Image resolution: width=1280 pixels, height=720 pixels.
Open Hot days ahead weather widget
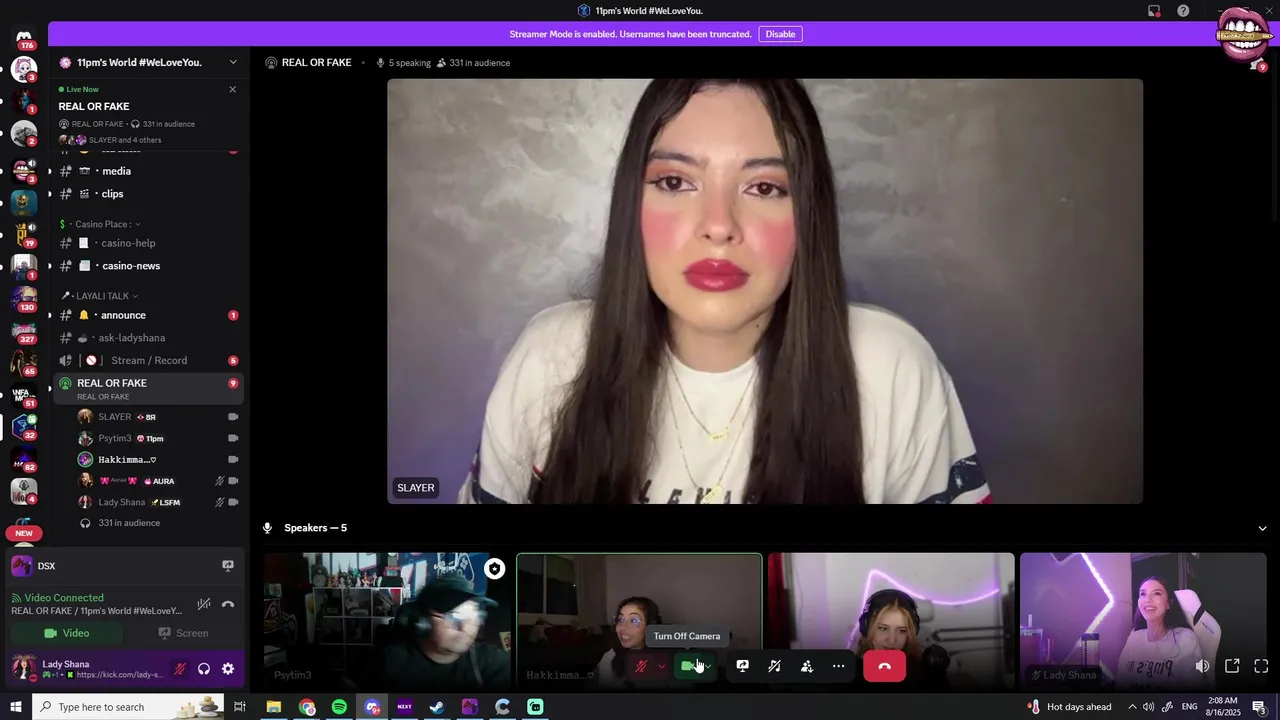coord(1068,707)
